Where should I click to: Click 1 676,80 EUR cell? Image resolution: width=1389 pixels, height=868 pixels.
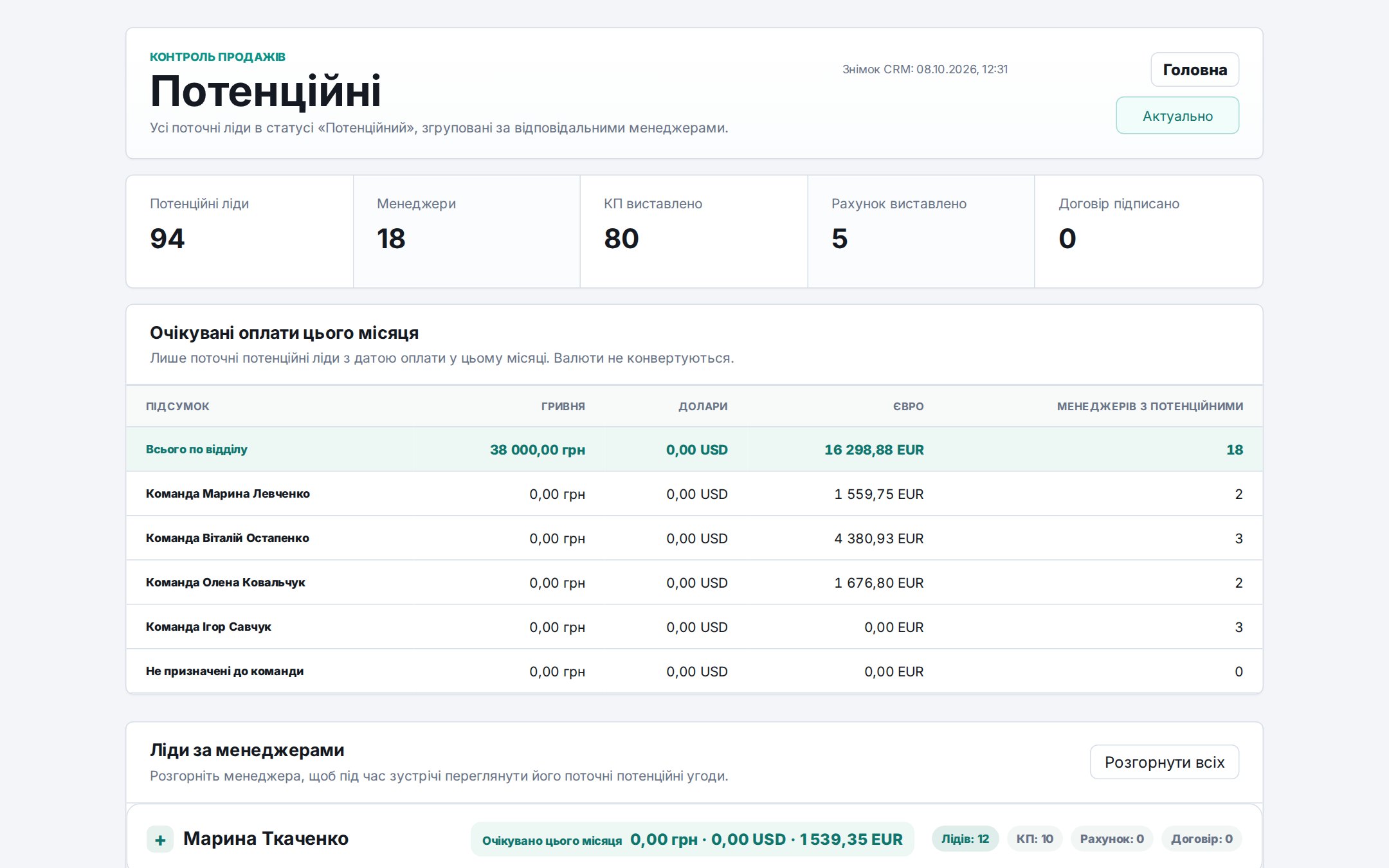[x=879, y=583]
